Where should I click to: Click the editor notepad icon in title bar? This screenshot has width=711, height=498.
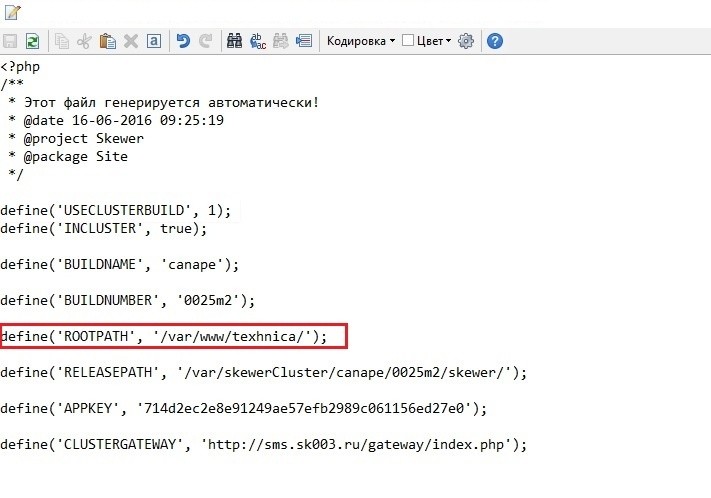point(13,12)
